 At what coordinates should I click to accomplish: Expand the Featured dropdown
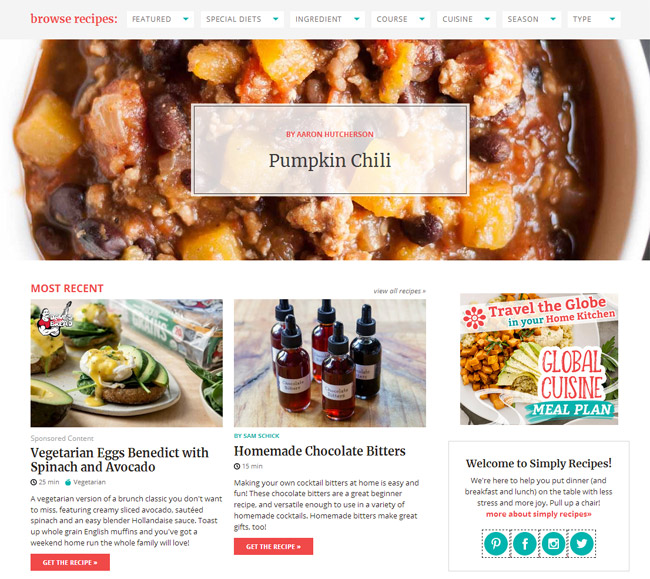(160, 19)
